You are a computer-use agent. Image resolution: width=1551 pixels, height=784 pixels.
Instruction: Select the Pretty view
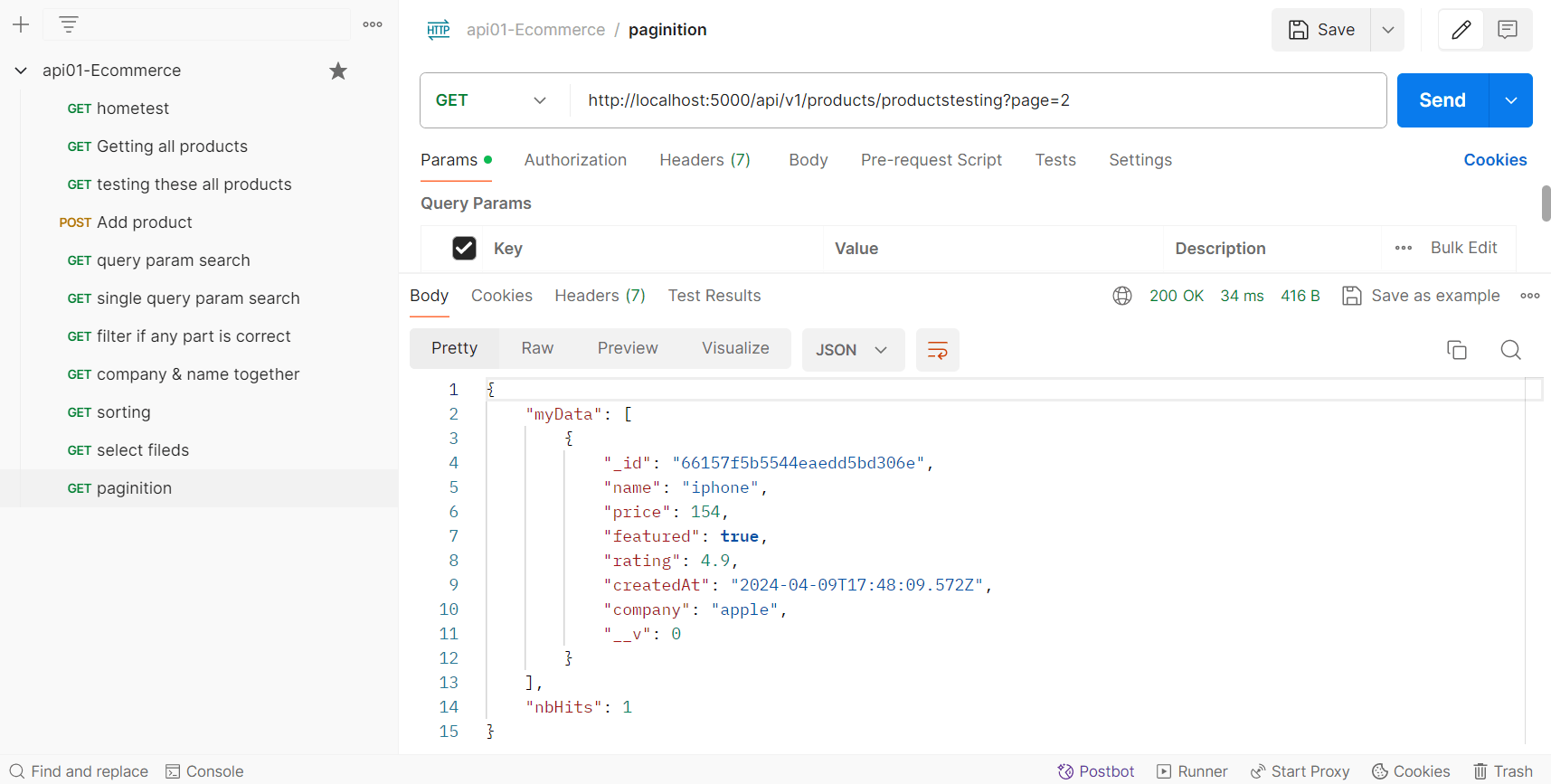click(x=454, y=348)
